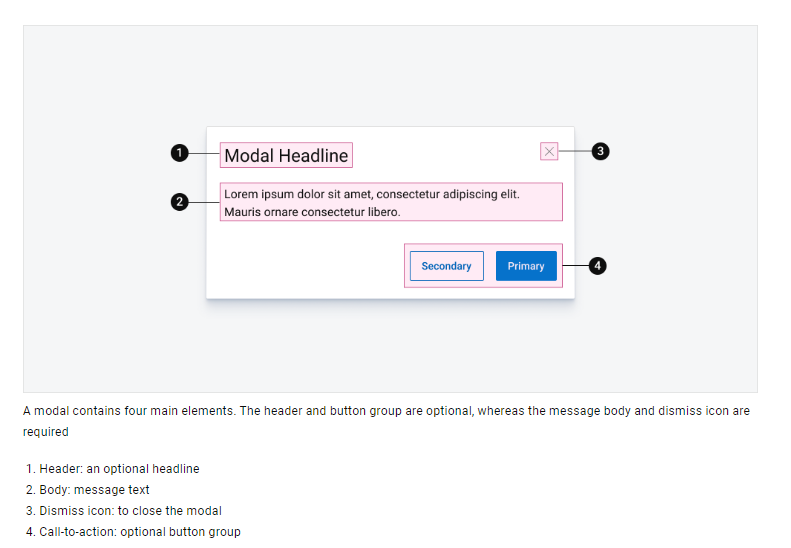
Task: Click the 'Header: an optional headline' list item
Action: click(x=120, y=469)
